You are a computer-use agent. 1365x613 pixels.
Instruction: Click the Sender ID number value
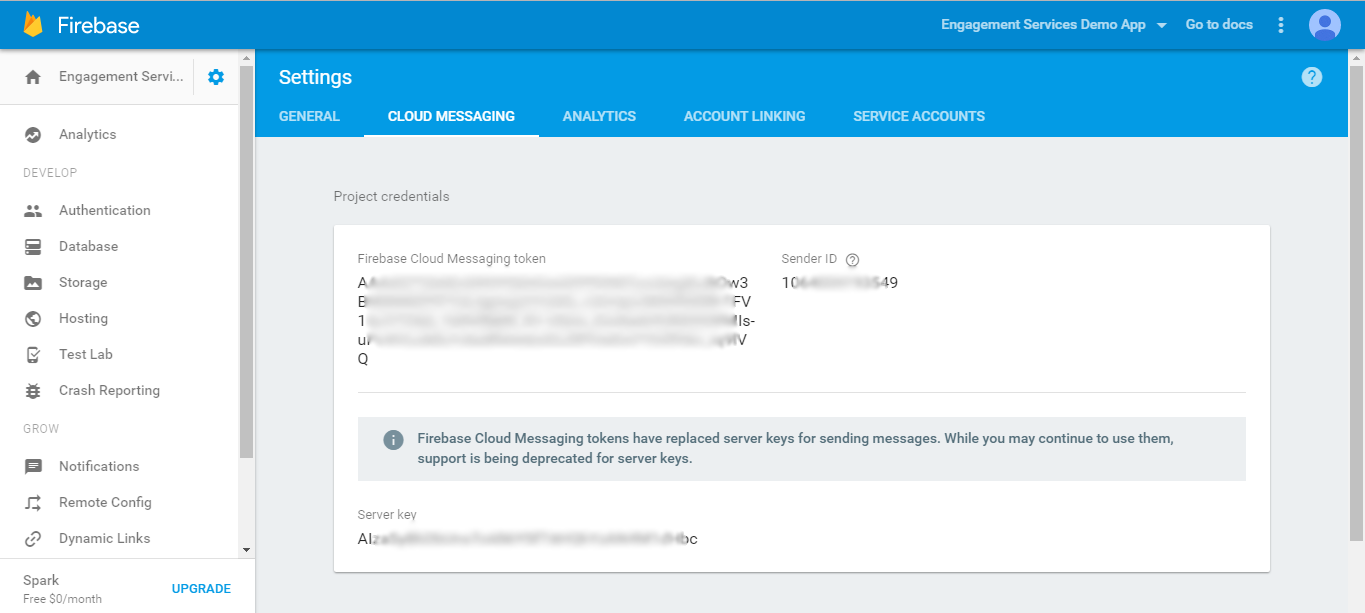[840, 283]
